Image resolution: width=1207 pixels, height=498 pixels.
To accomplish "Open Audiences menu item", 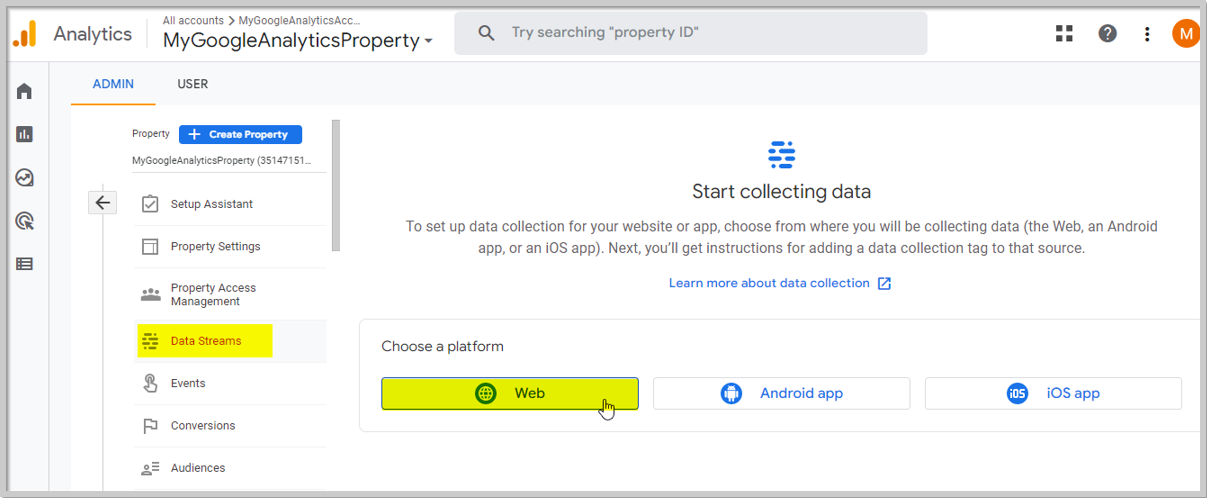I will click(230, 468).
